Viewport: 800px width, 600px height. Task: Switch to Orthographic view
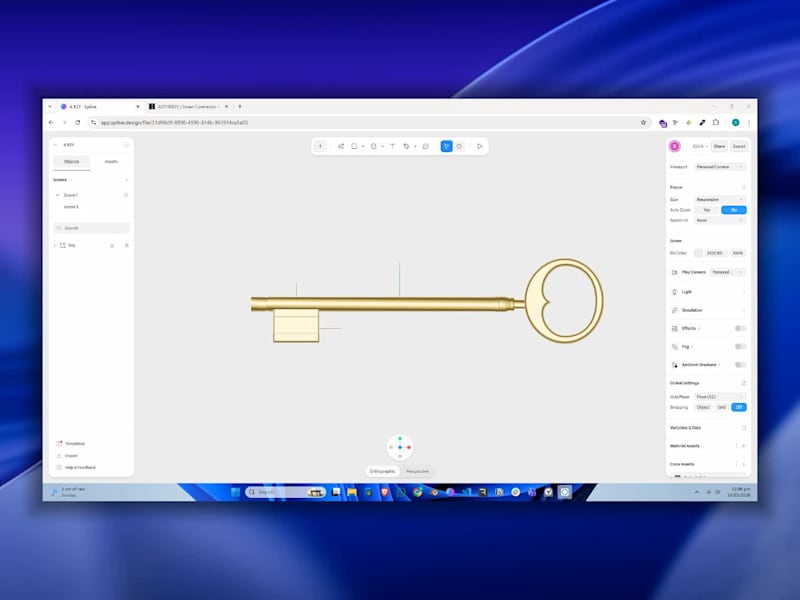click(x=383, y=471)
